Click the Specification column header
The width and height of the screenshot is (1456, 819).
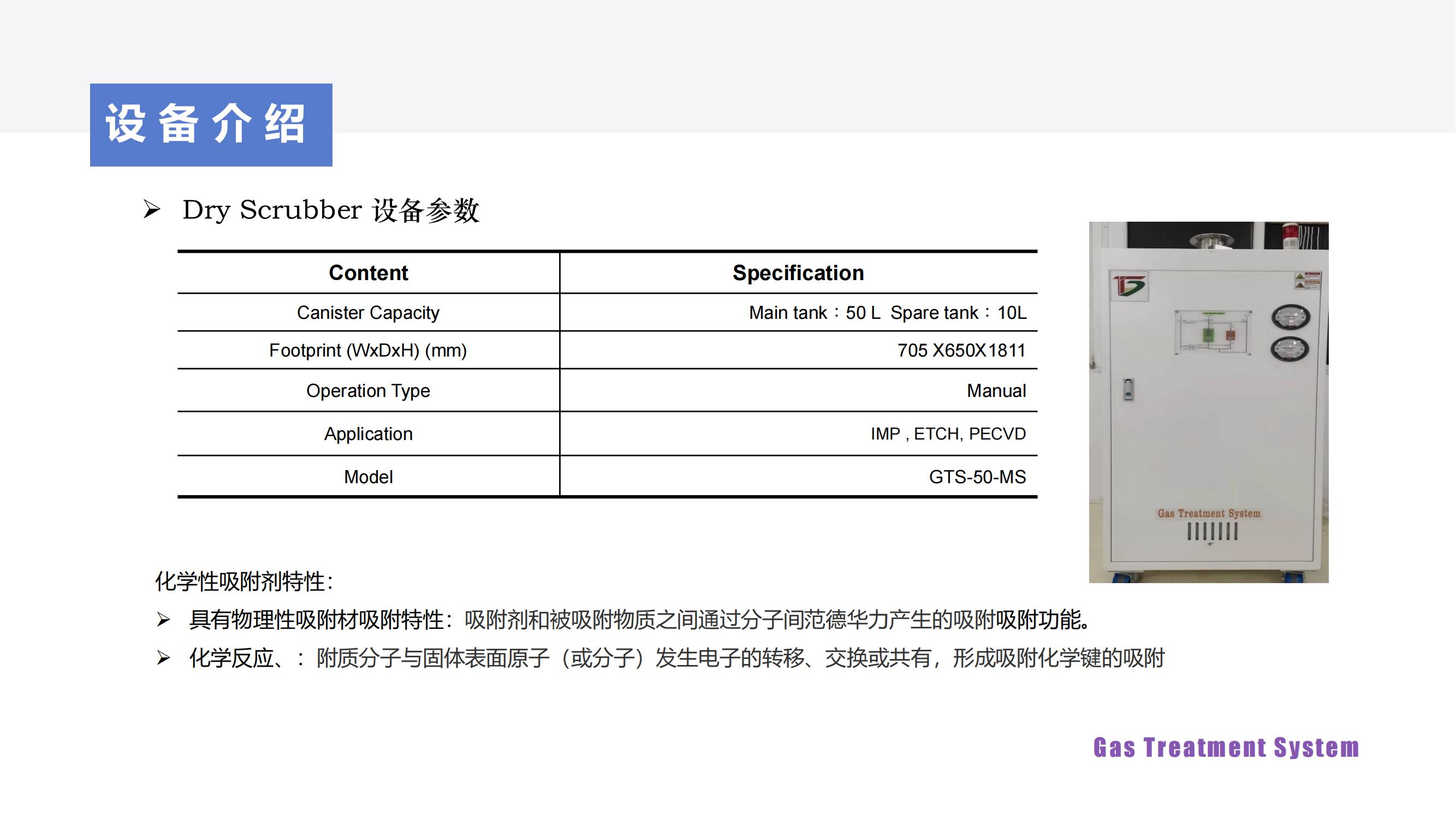798,273
